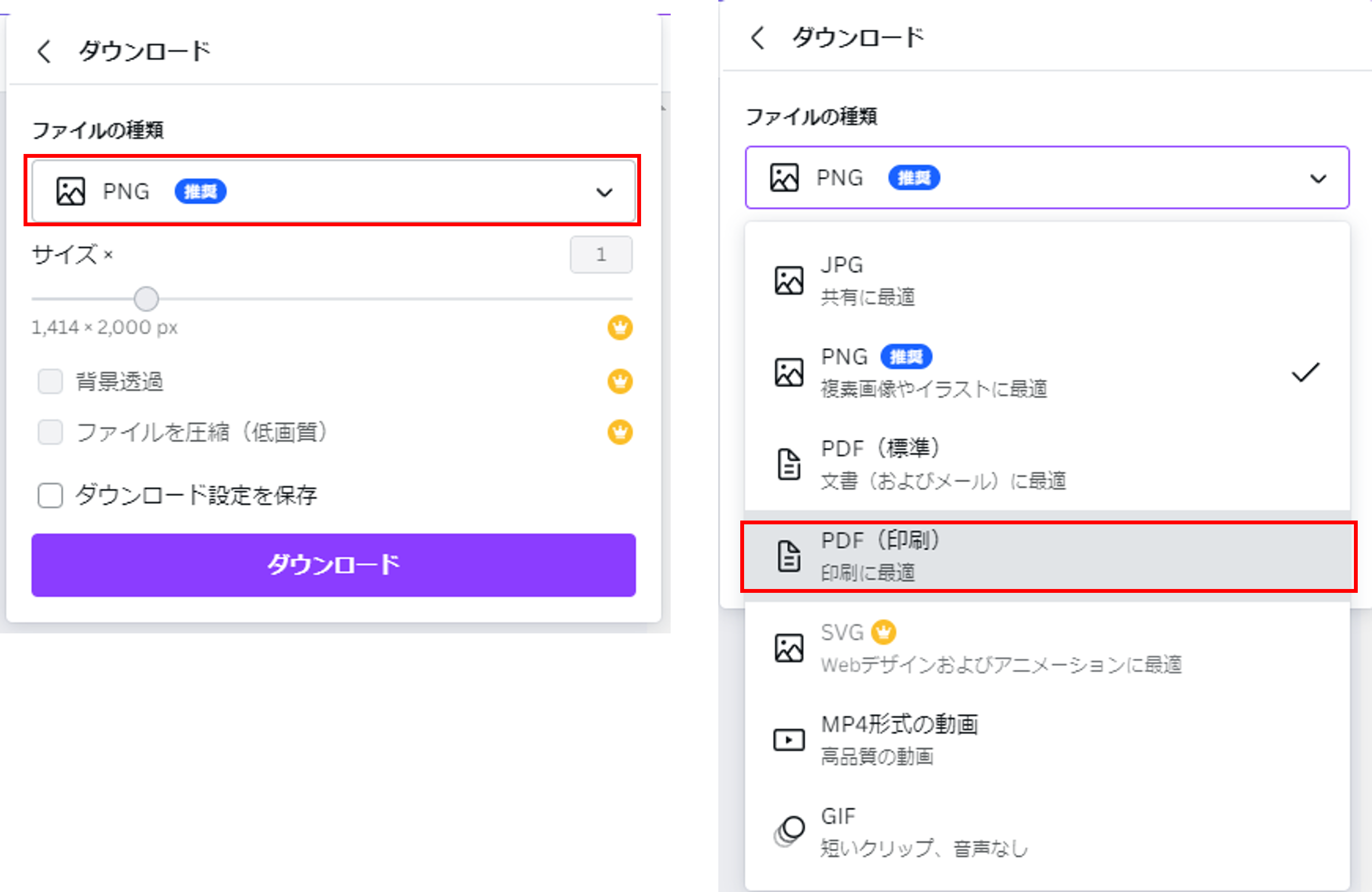
Task: Click the ファイルの種類 label in left panel
Action: click(x=98, y=130)
